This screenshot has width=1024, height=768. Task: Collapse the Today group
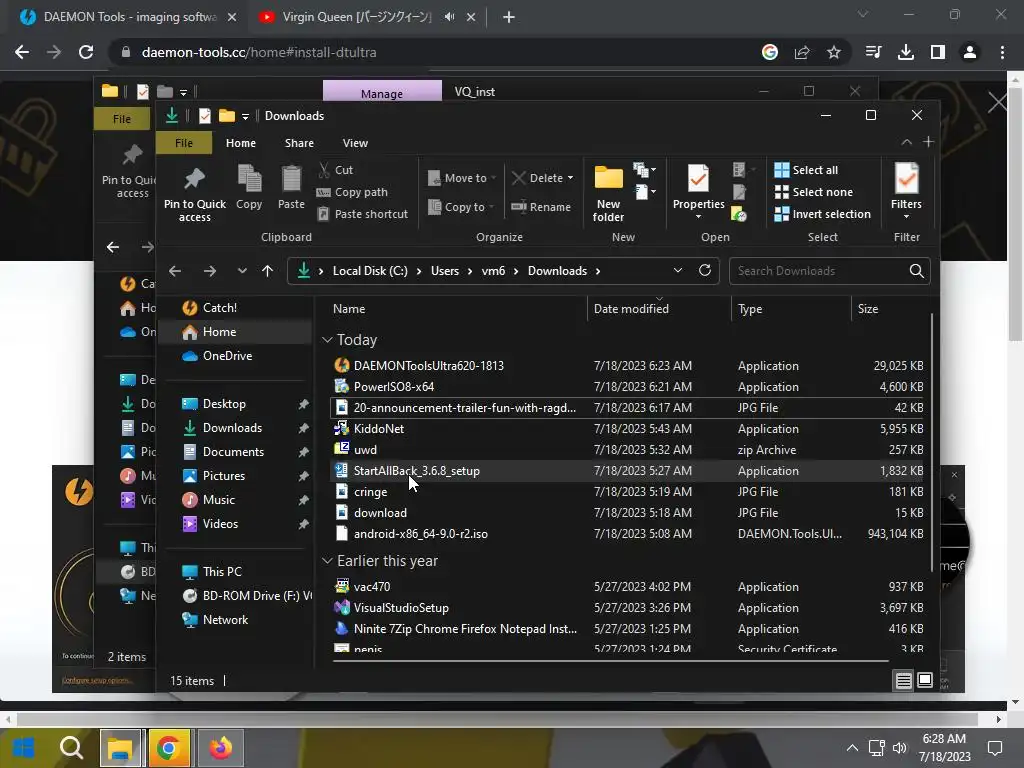point(327,340)
